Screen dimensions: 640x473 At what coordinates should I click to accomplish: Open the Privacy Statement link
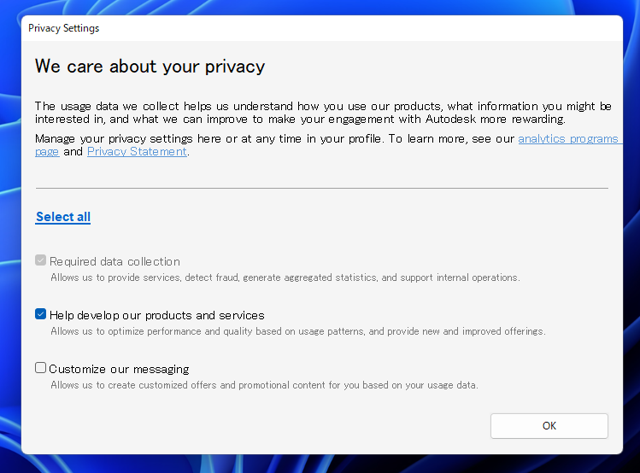tap(137, 152)
